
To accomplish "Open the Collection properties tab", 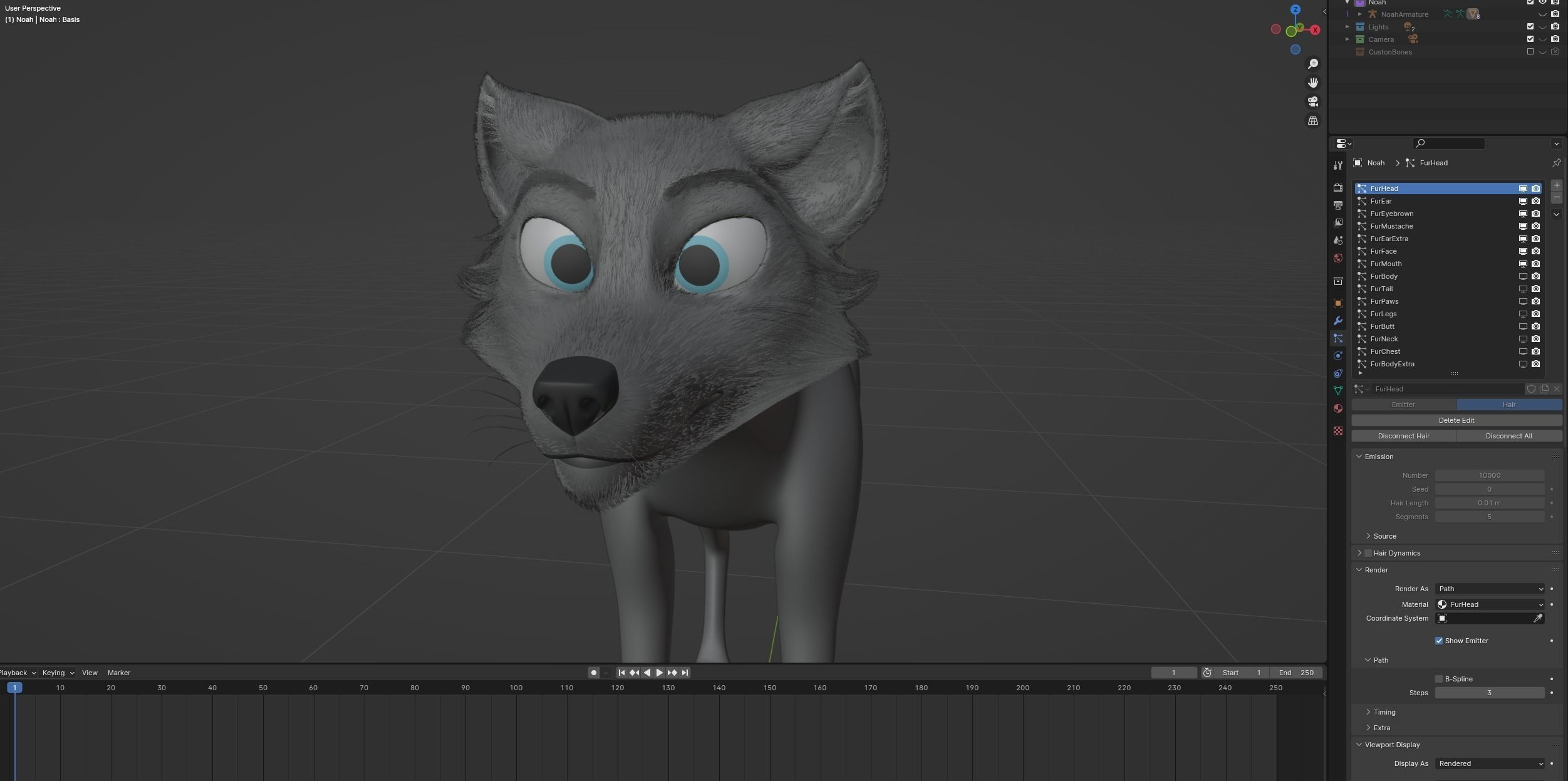I will [x=1337, y=281].
